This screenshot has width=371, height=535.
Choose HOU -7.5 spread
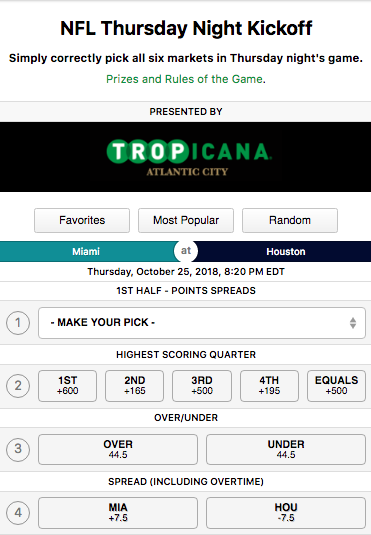(286, 513)
